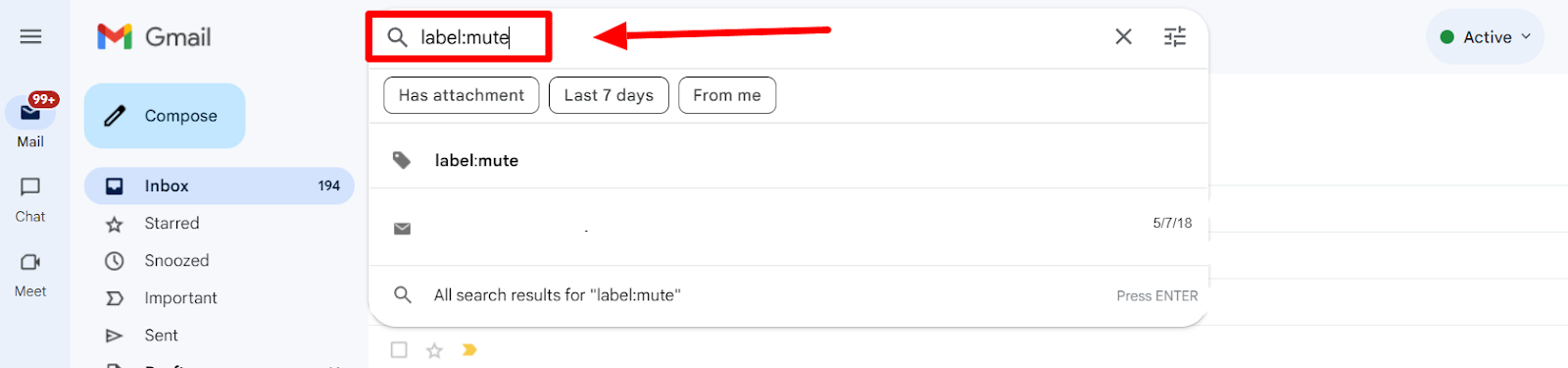Toggle the yellow importance marker
Image resolution: width=1568 pixels, height=368 pixels.
(469, 349)
